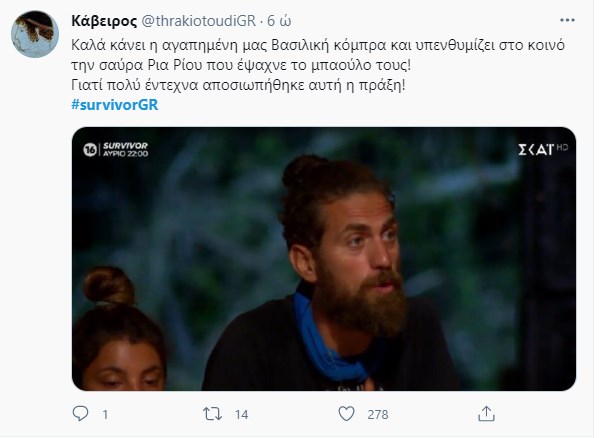View the 278 likes count
This screenshot has width=602, height=438.
(x=378, y=415)
